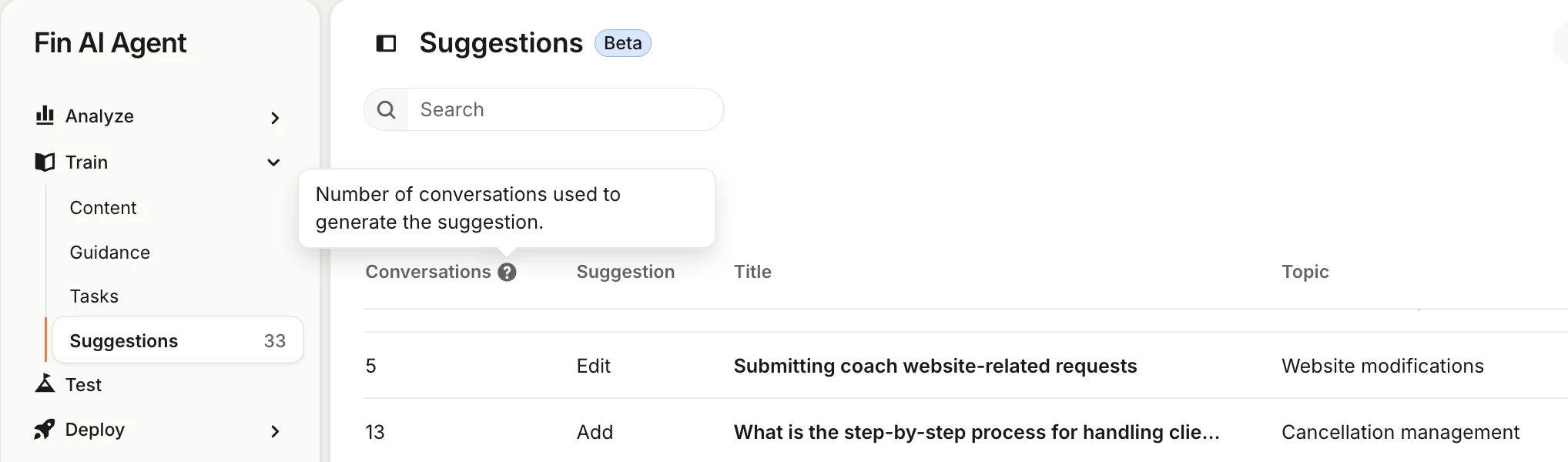This screenshot has height=462, width=1568.
Task: Click the Test flask icon
Action: [45, 383]
